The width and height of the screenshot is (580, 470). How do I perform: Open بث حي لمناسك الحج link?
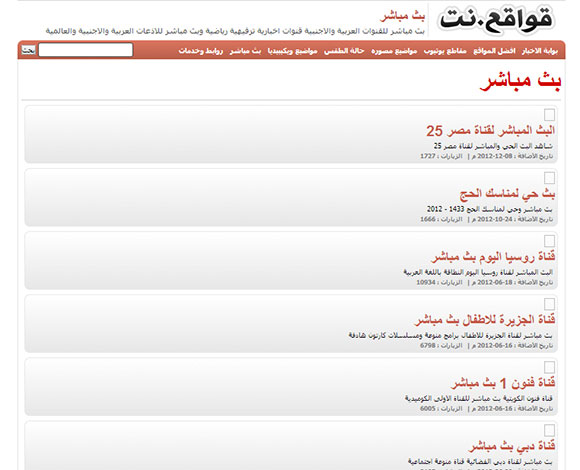click(507, 194)
